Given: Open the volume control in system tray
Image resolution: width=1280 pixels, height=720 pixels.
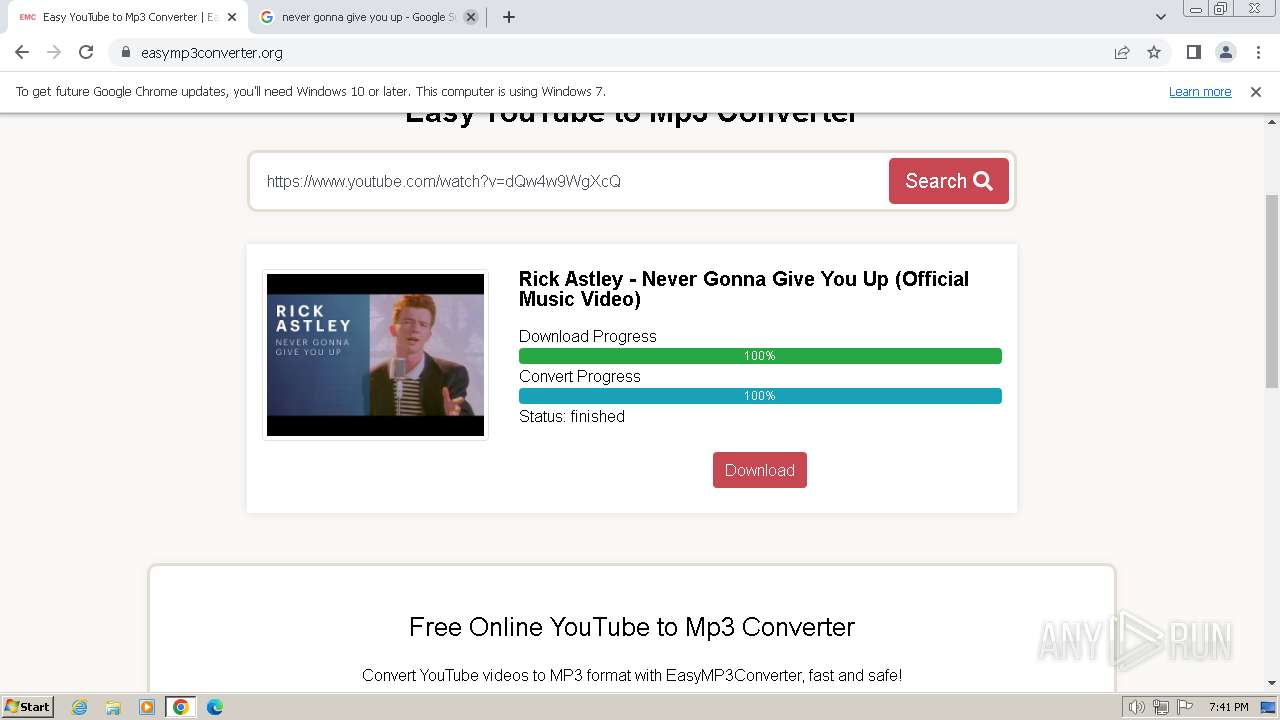Looking at the screenshot, I should point(1137,707).
